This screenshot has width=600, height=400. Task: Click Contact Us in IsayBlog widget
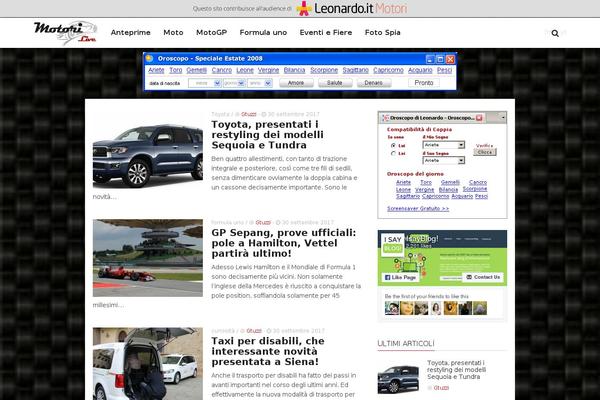click(483, 277)
